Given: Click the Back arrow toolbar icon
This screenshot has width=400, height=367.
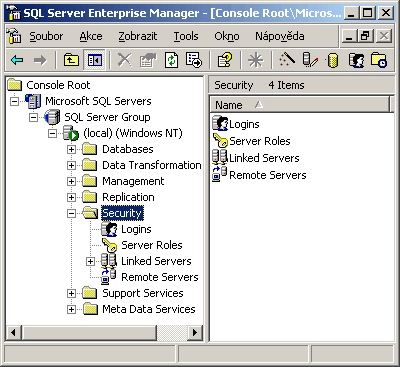Looking at the screenshot, I should [17, 60].
